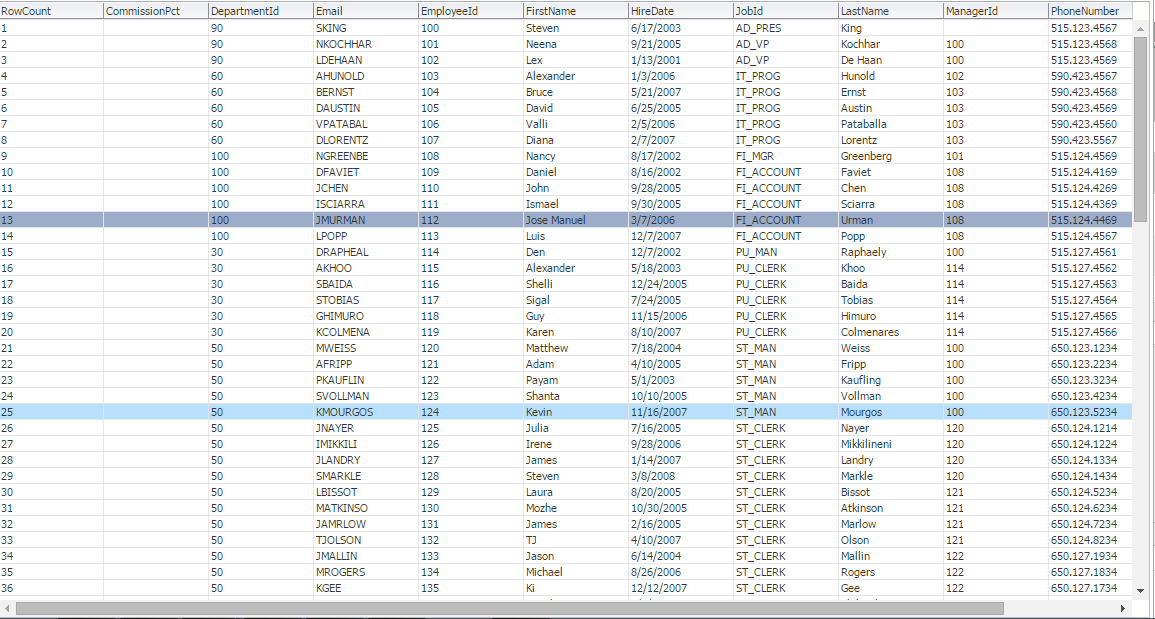Click the last name Sciarra cell

pos(891,204)
